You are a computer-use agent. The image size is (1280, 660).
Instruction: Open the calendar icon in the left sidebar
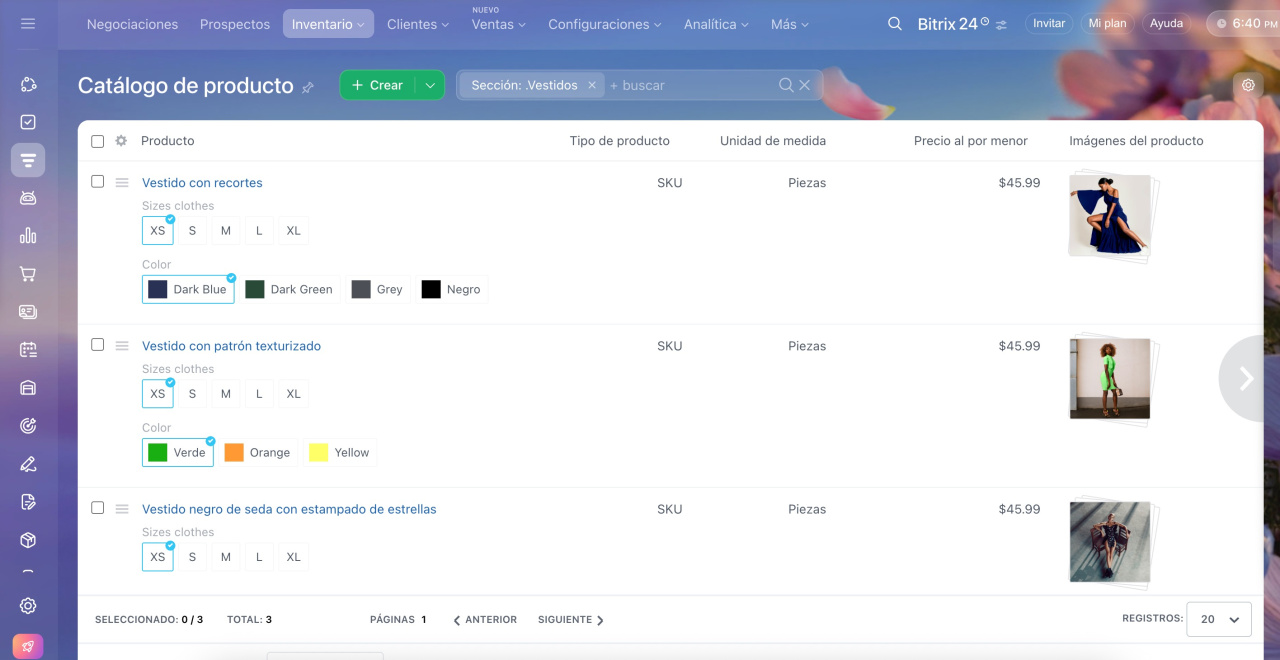28,350
